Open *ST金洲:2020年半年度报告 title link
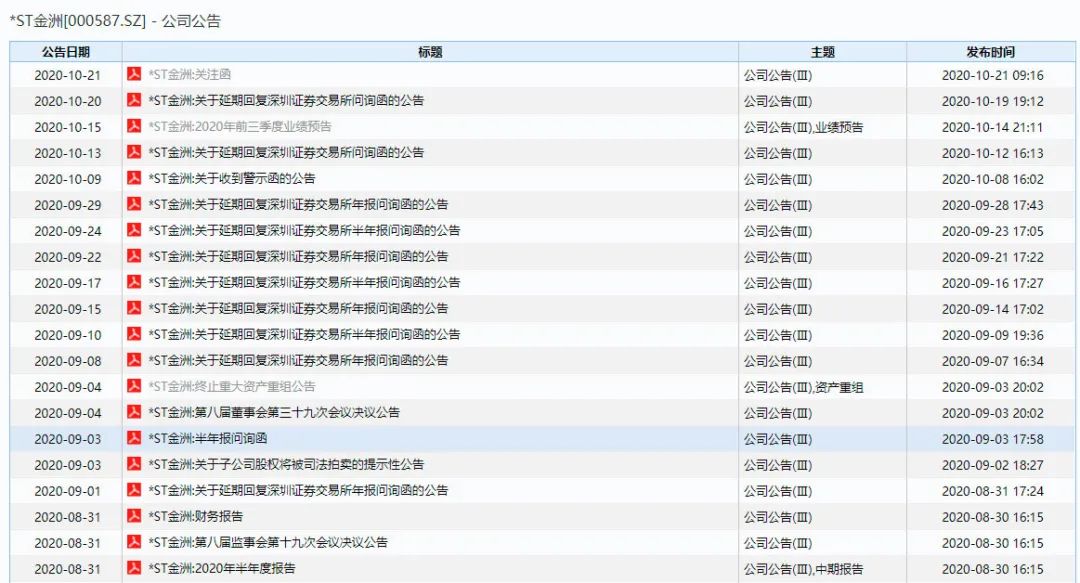Viewport: 1080px width, 583px height. click(x=222, y=569)
